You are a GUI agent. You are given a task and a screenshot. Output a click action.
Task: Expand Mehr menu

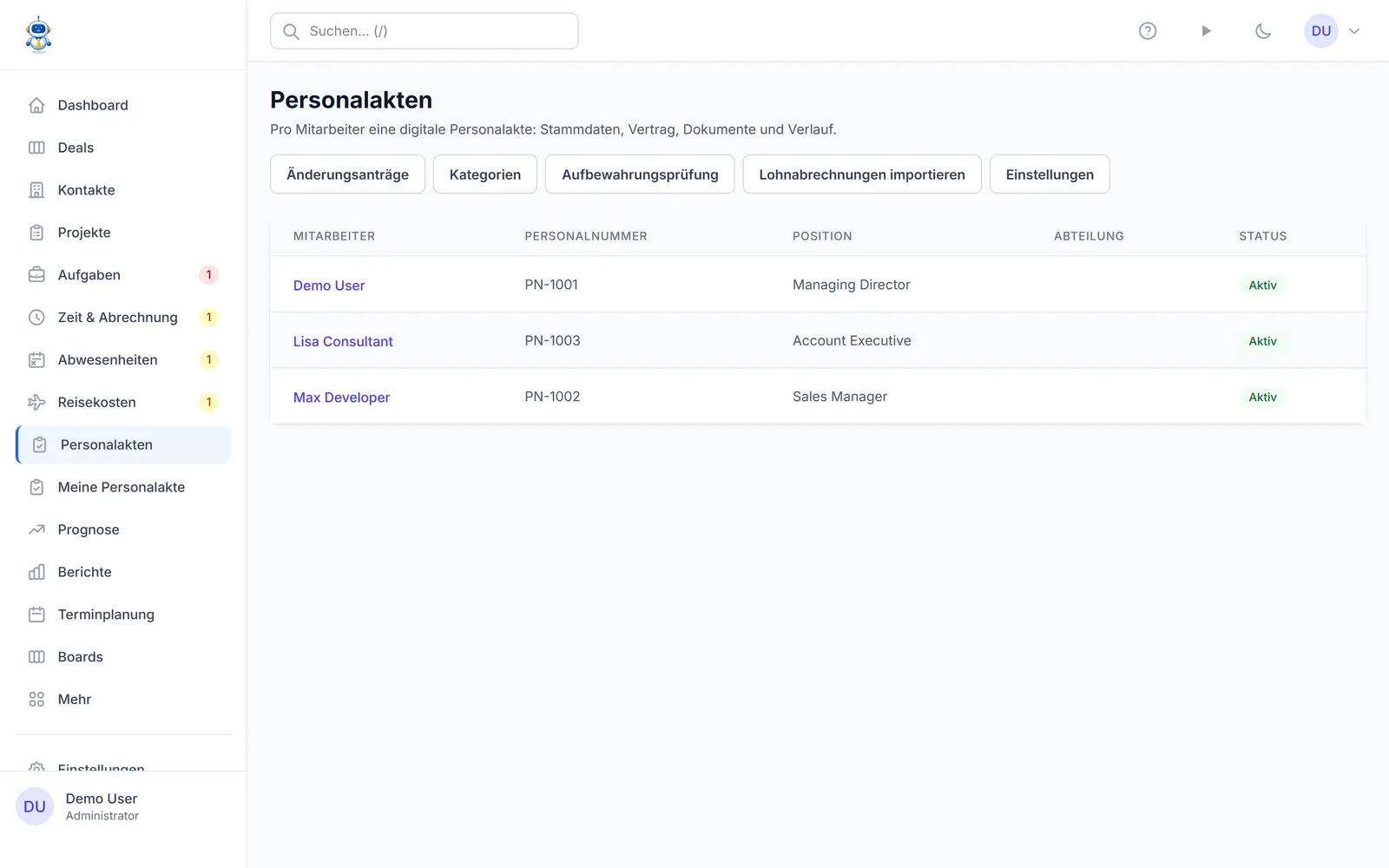(123, 700)
